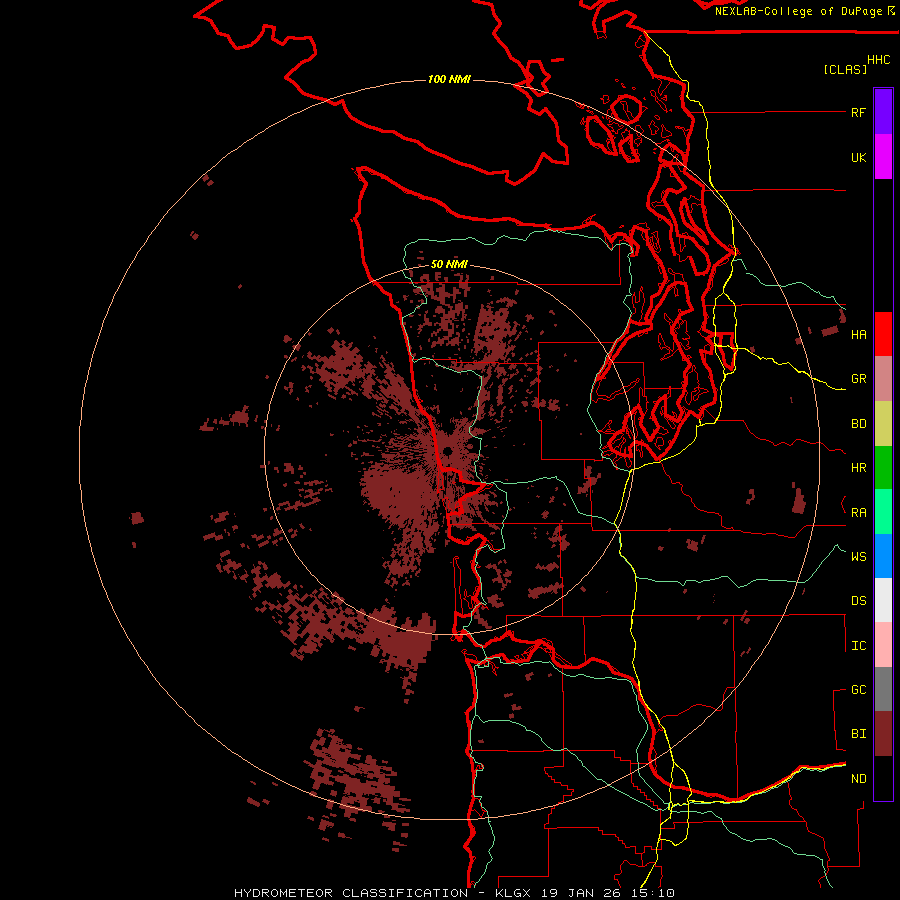The image size is (900, 900).
Task: Click the 15:10 timestamp in the caption
Action: tap(653, 893)
